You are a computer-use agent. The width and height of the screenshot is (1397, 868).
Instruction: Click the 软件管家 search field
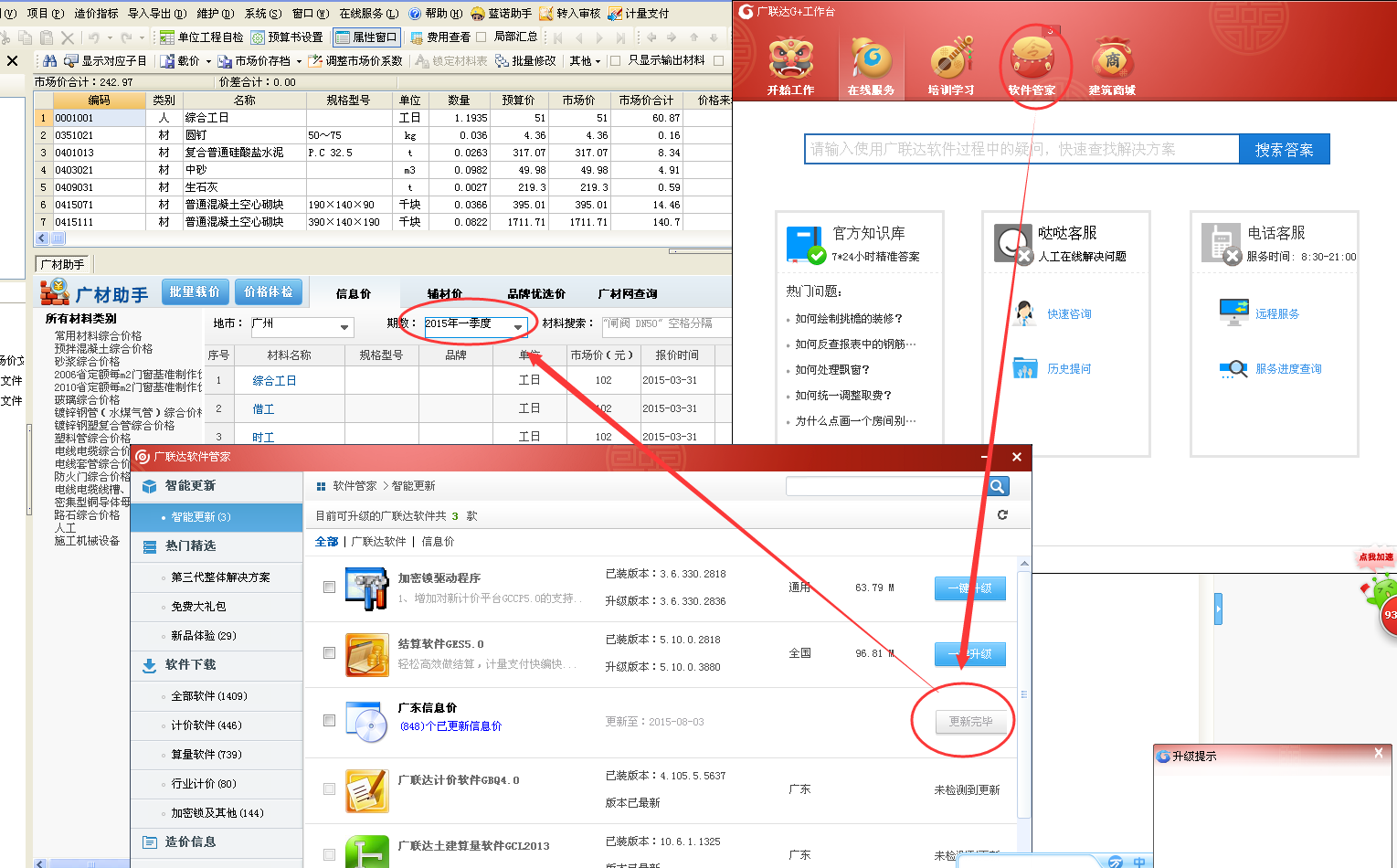(886, 486)
